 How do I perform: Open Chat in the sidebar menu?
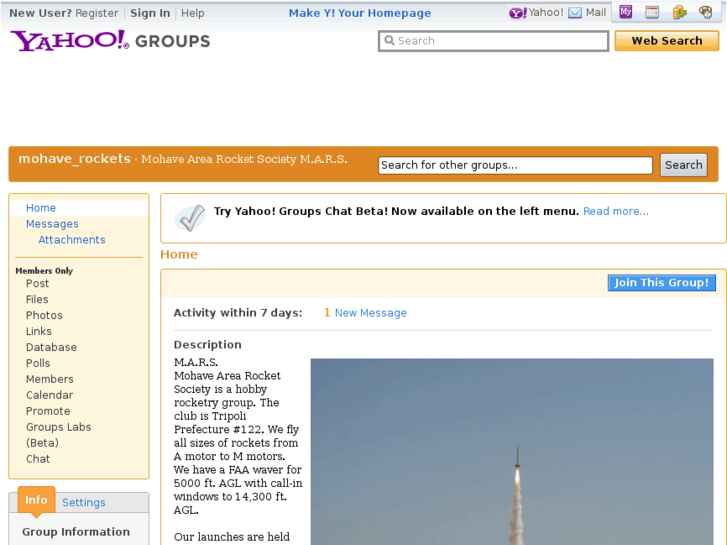tap(38, 459)
